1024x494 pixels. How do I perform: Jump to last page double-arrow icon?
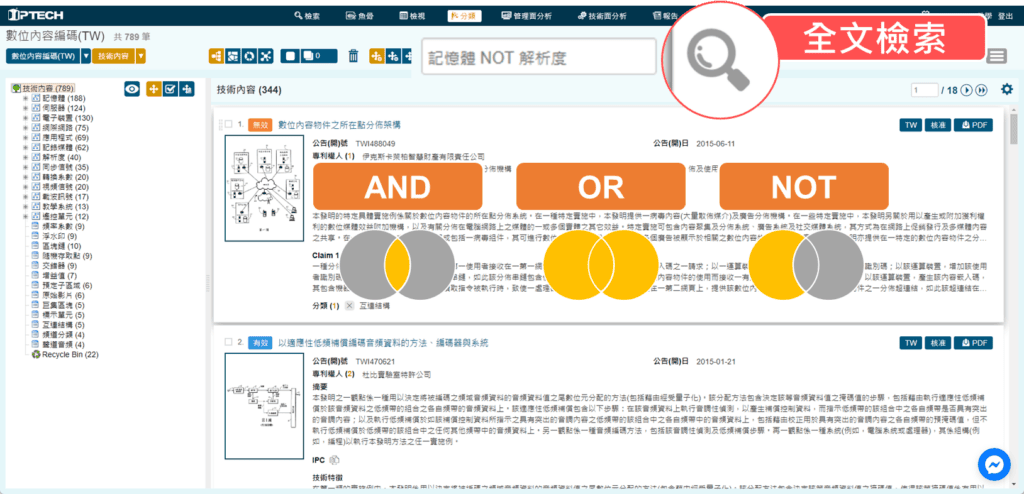tap(982, 90)
